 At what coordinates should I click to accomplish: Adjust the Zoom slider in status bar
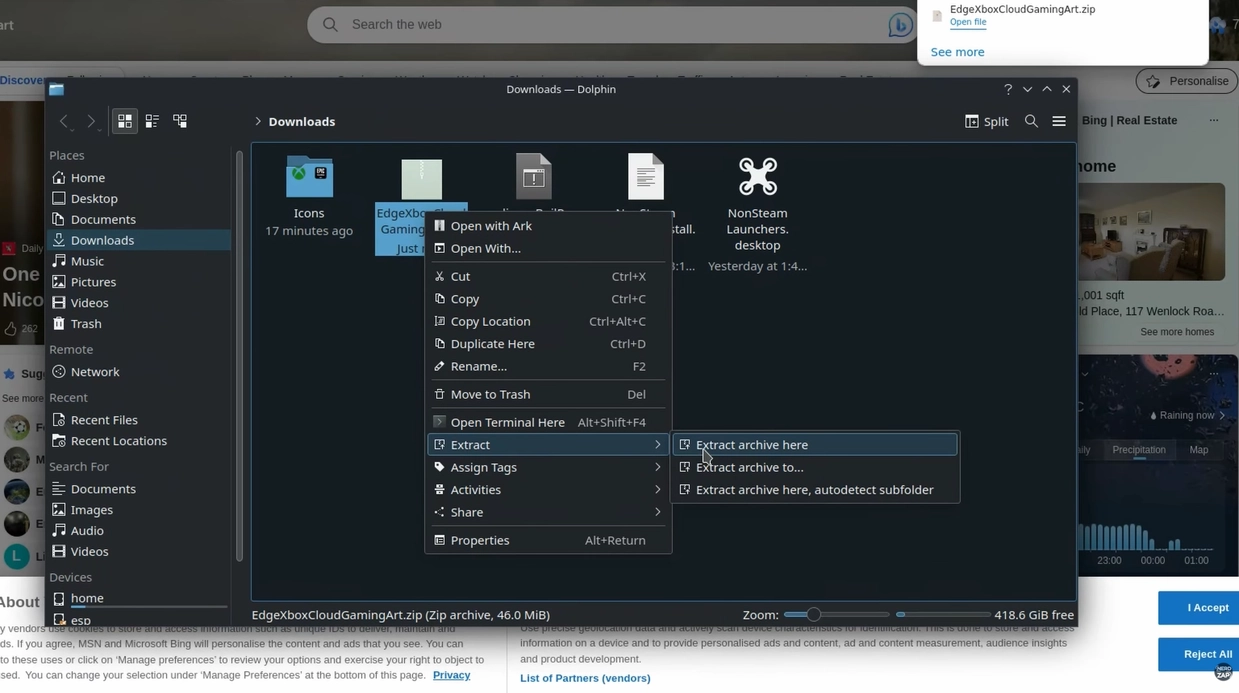(x=814, y=615)
